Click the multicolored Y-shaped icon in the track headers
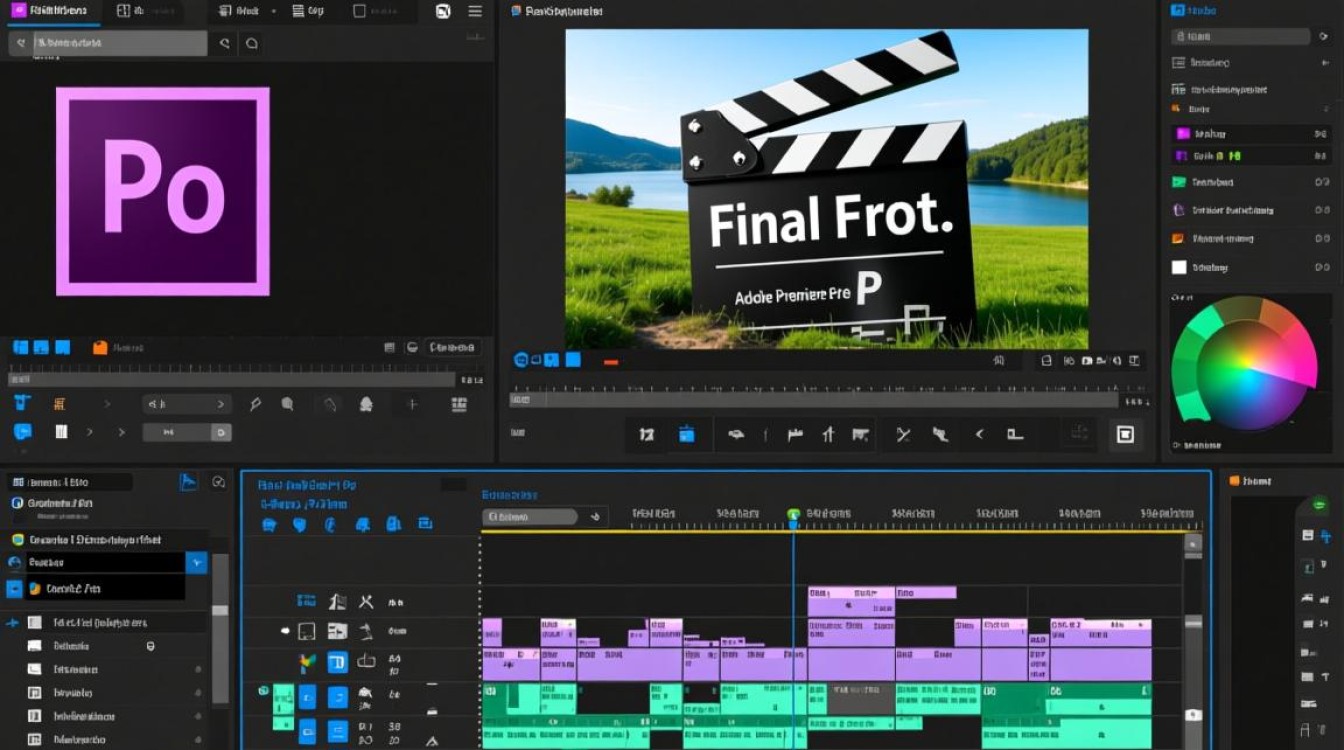 tap(308, 663)
